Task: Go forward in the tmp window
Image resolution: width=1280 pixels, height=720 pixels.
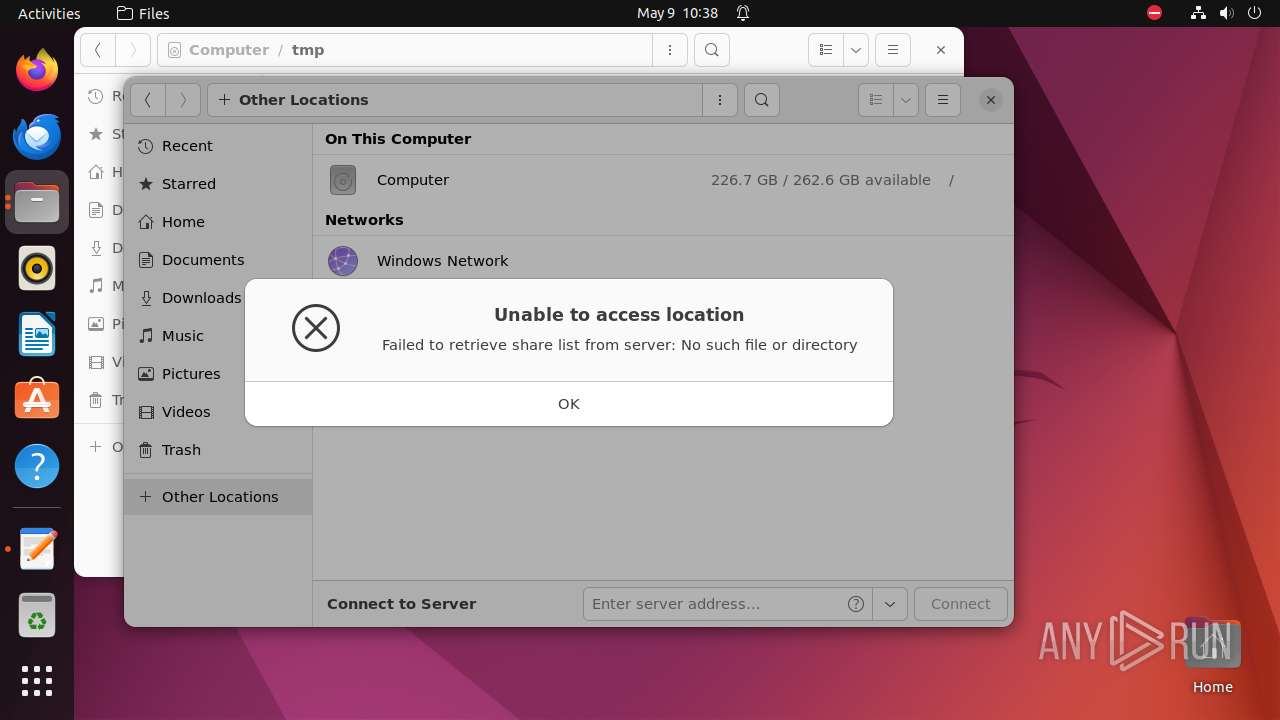Action: pos(133,50)
